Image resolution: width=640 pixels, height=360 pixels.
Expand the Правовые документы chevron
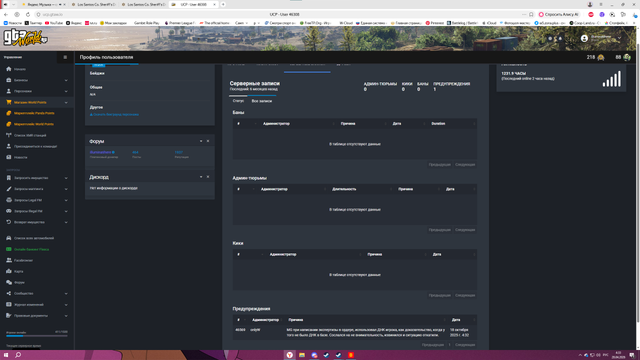pyautogui.click(x=66, y=316)
